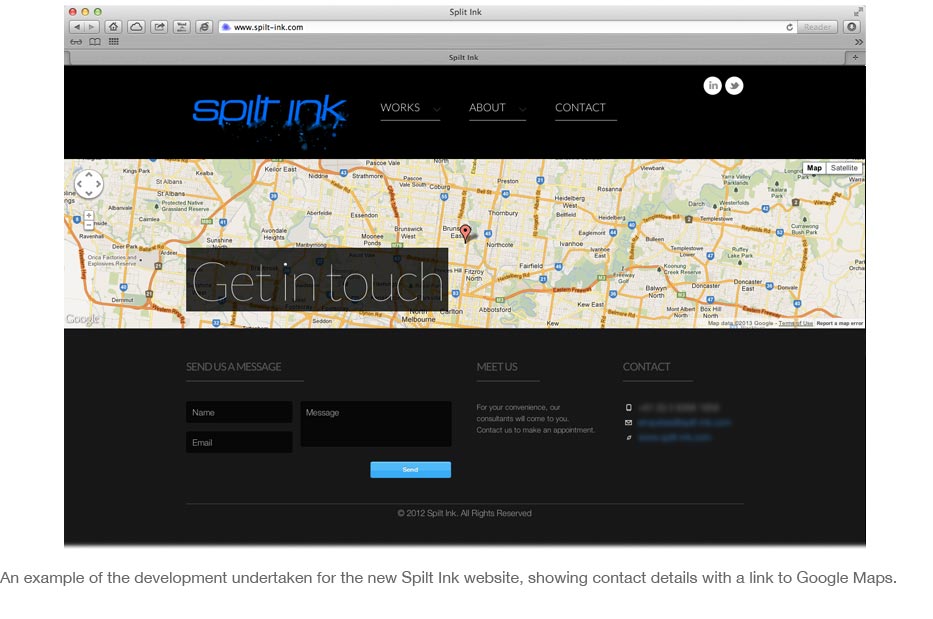Zoom out the map with minus
The width and height of the screenshot is (933, 619).
point(89,225)
